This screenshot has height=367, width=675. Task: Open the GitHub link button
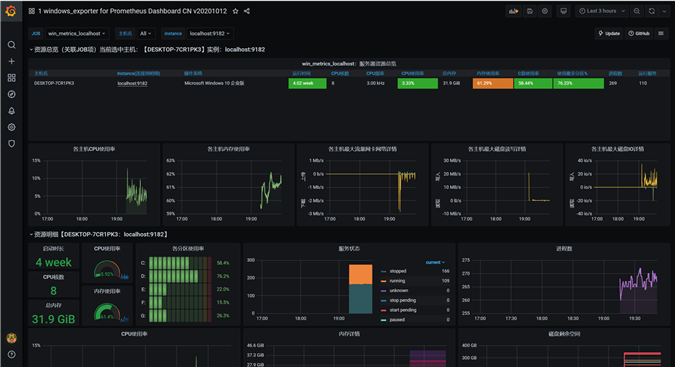639,33
